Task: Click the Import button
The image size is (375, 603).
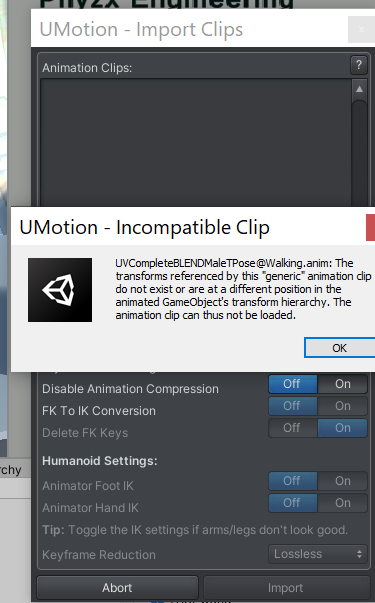Action: coord(285,588)
